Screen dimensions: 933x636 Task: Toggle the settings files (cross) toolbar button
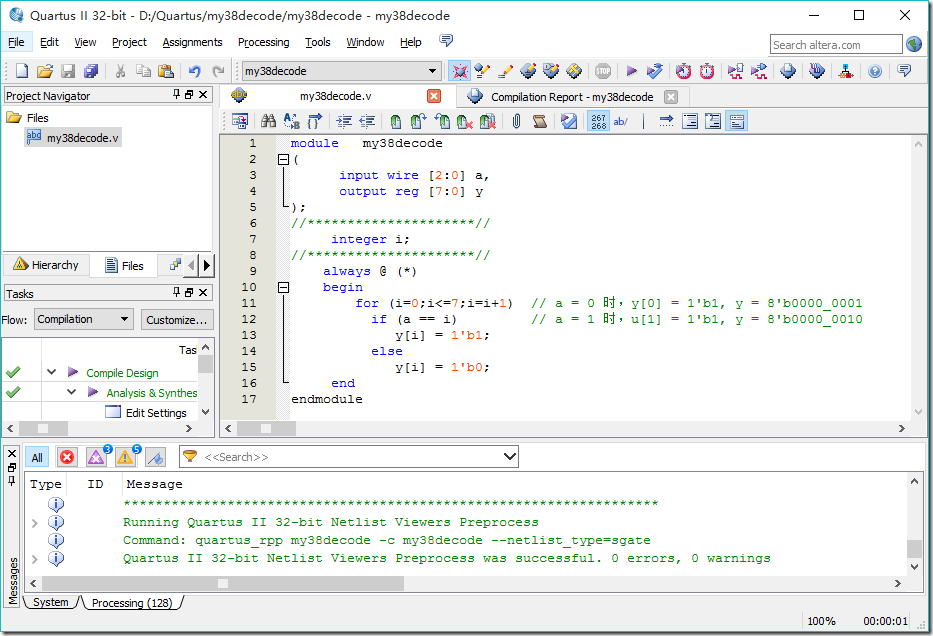pos(459,71)
